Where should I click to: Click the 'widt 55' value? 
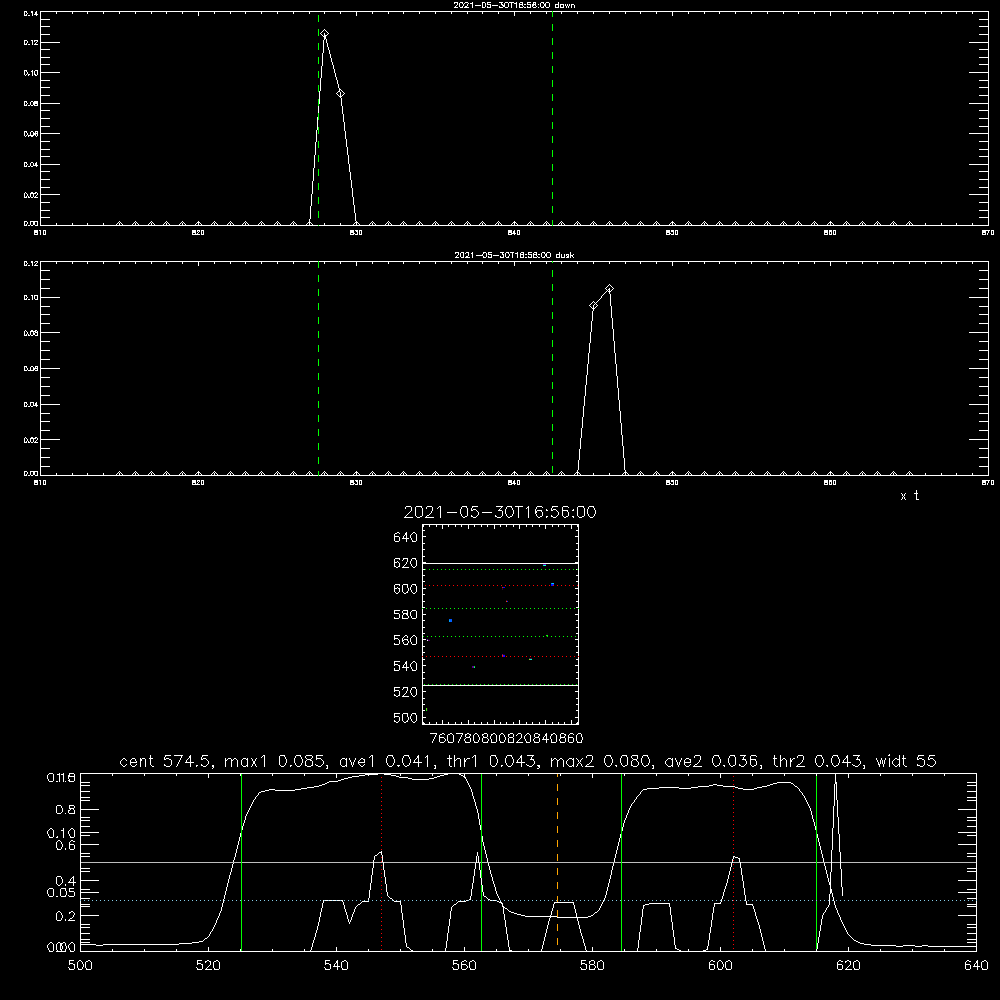906,761
